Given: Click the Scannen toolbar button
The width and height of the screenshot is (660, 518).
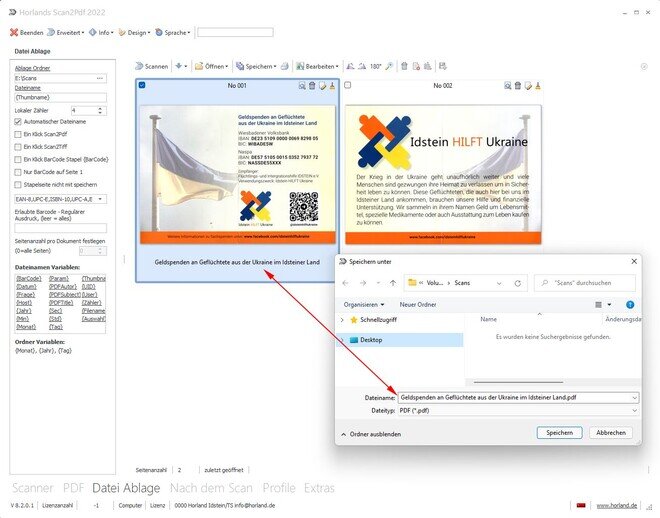Looking at the screenshot, I should point(152,66).
